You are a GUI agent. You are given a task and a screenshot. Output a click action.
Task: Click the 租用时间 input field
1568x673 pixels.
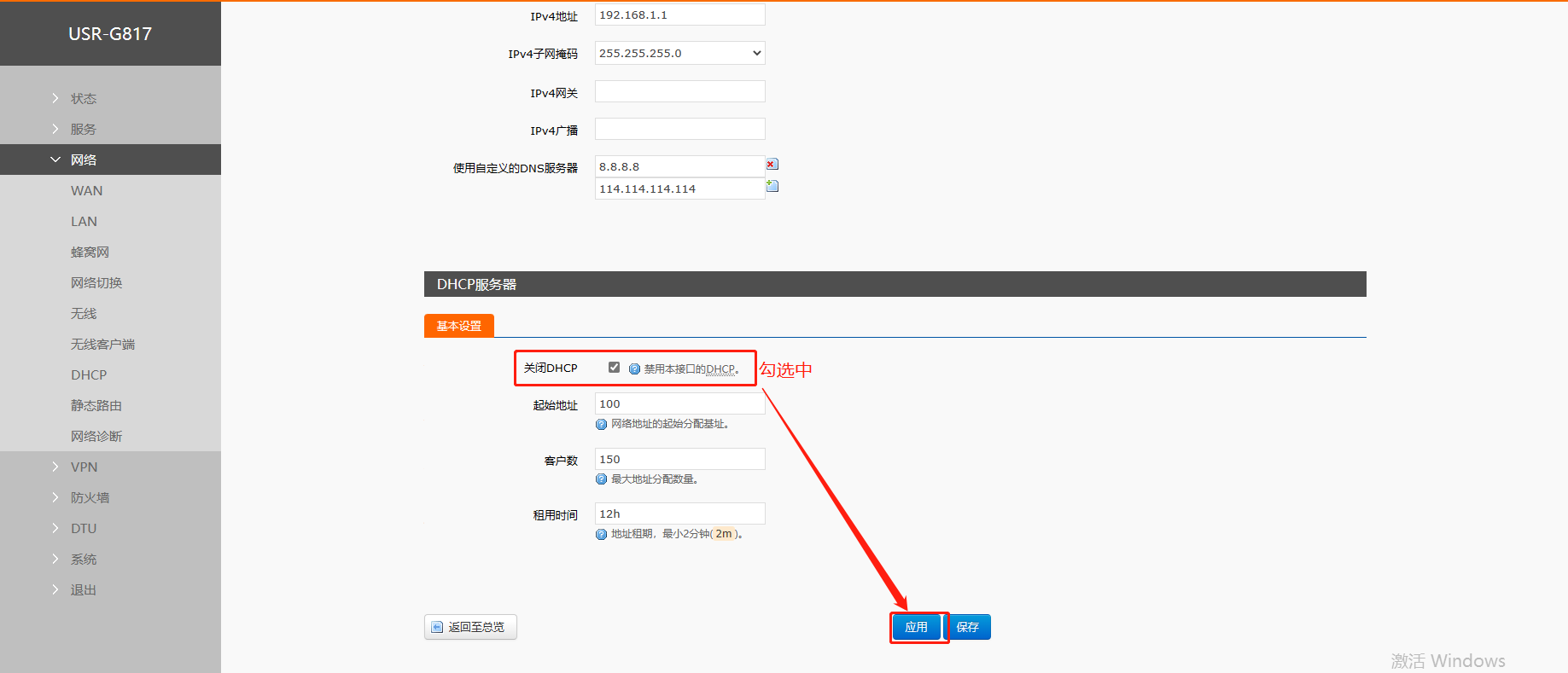coord(679,513)
